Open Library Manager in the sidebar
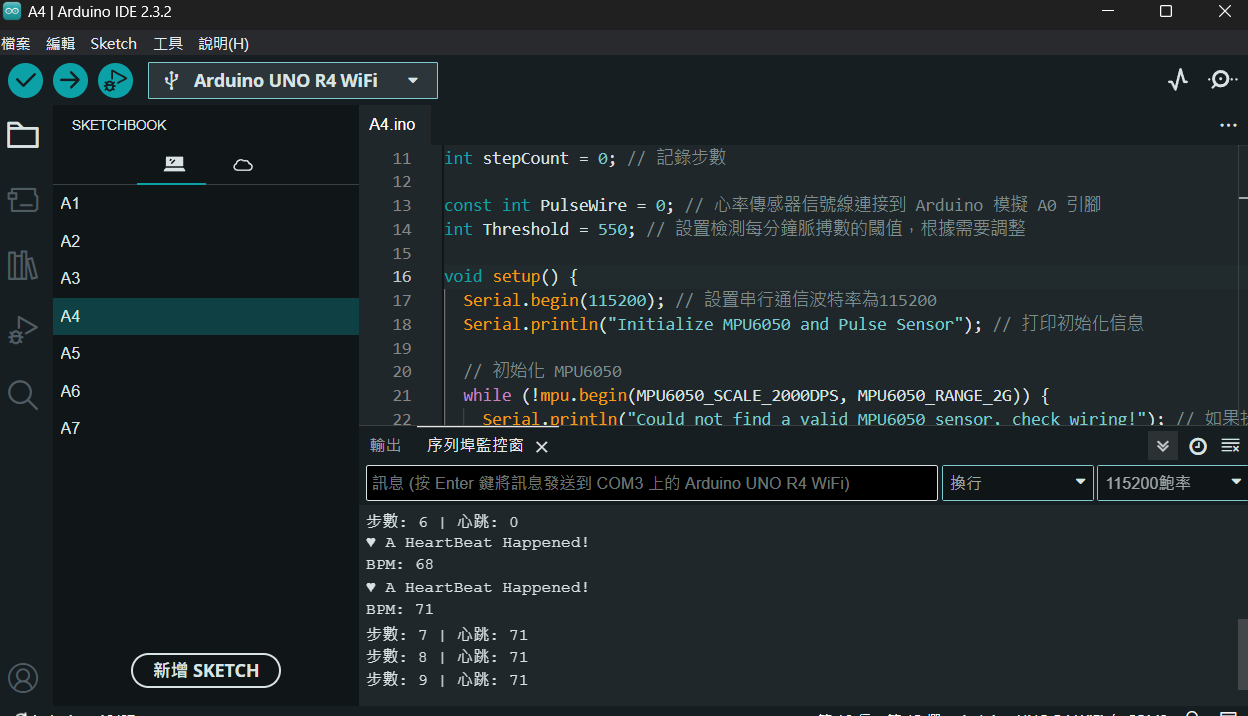The height and width of the screenshot is (716, 1248). [x=22, y=265]
